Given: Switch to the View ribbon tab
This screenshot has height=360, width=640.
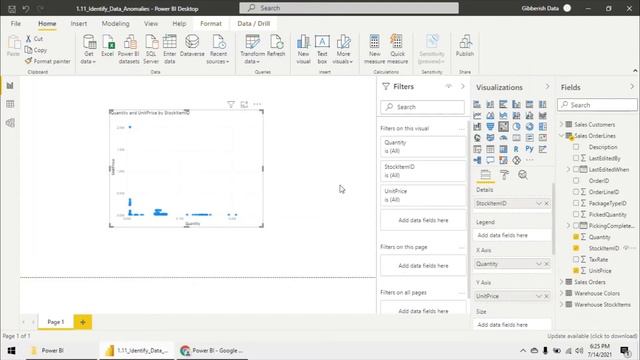Looking at the screenshot, I should (151, 24).
